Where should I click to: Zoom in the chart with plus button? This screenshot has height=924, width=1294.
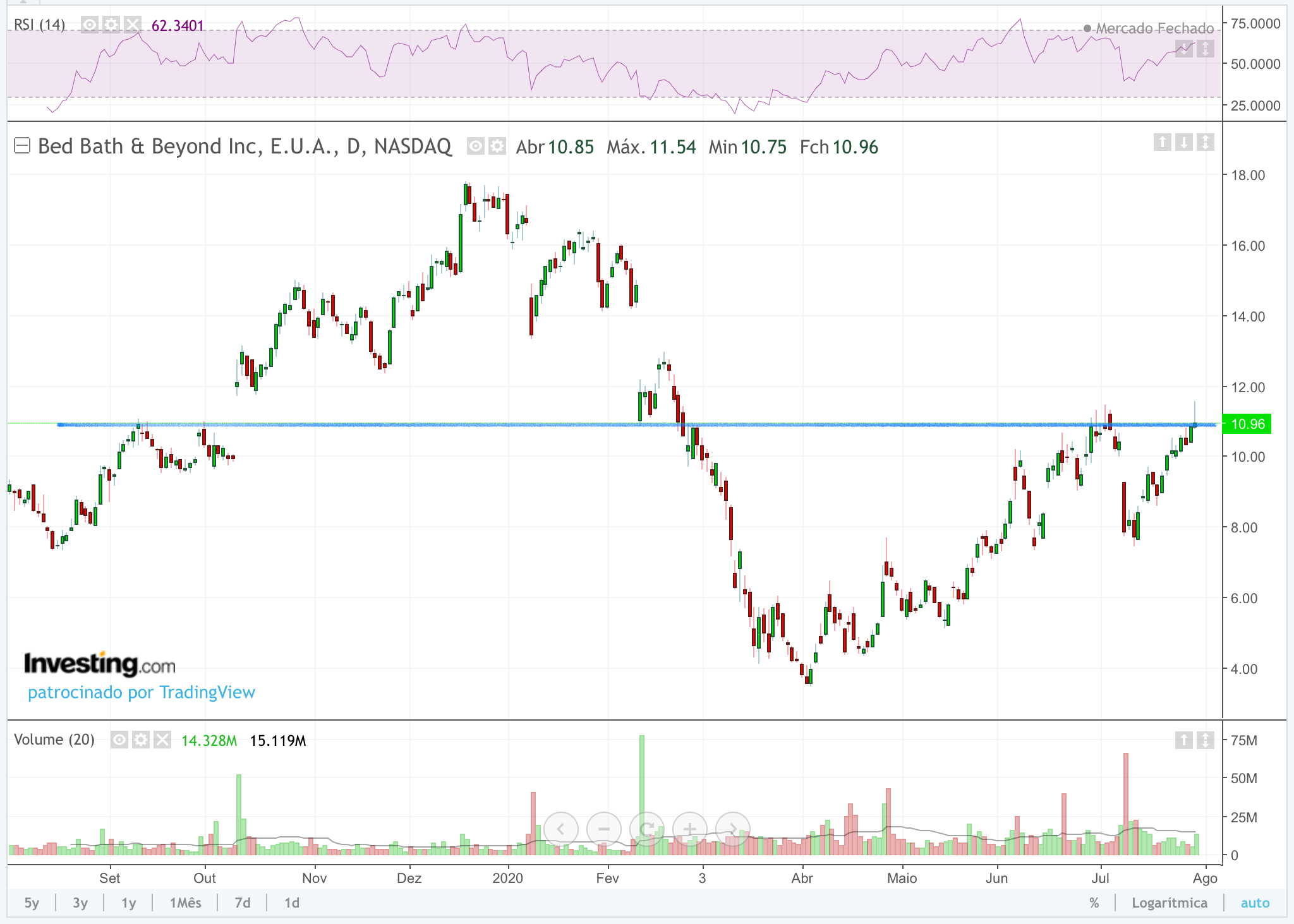coord(690,829)
